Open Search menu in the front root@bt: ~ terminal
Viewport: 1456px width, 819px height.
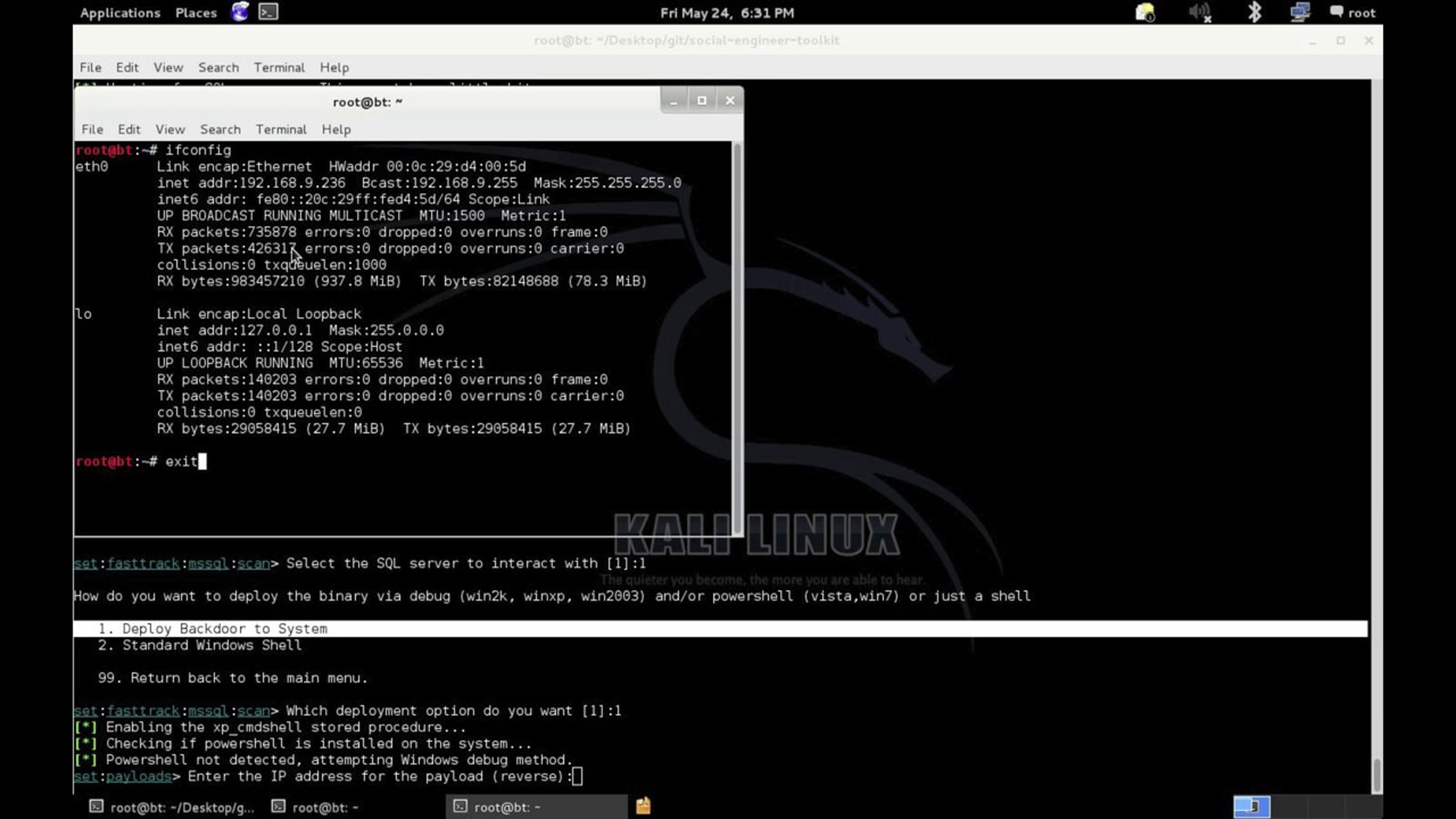[x=220, y=129]
